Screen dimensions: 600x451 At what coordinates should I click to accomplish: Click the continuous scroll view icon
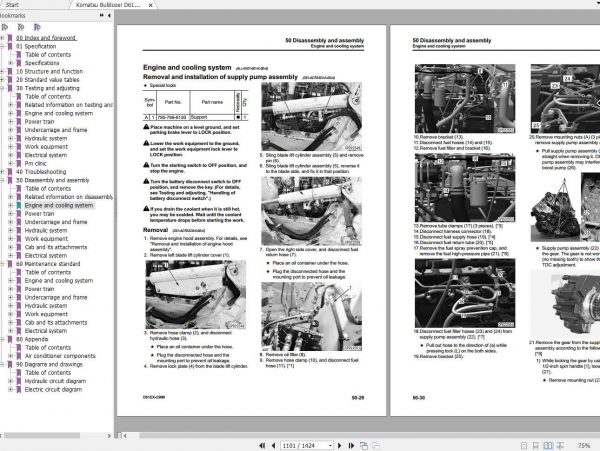coord(536,446)
